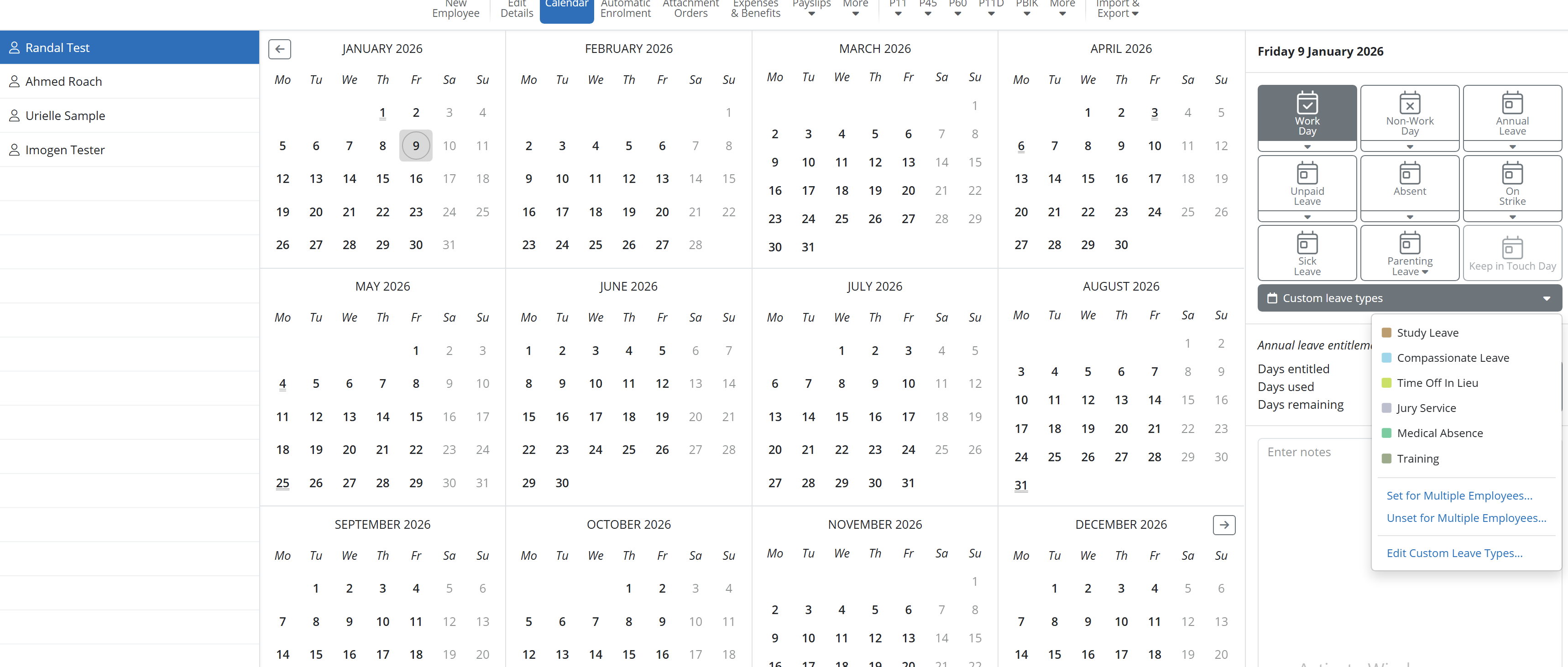This screenshot has width=1568, height=667.
Task: Switch to Automatic Enrolment tab
Action: pos(625,9)
